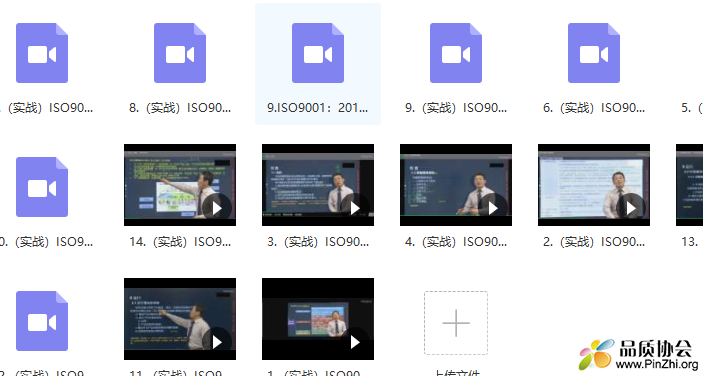Image resolution: width=703 pixels, height=376 pixels.
Task: Click the file name "9.ISO9001: 201..."
Action: (317, 108)
